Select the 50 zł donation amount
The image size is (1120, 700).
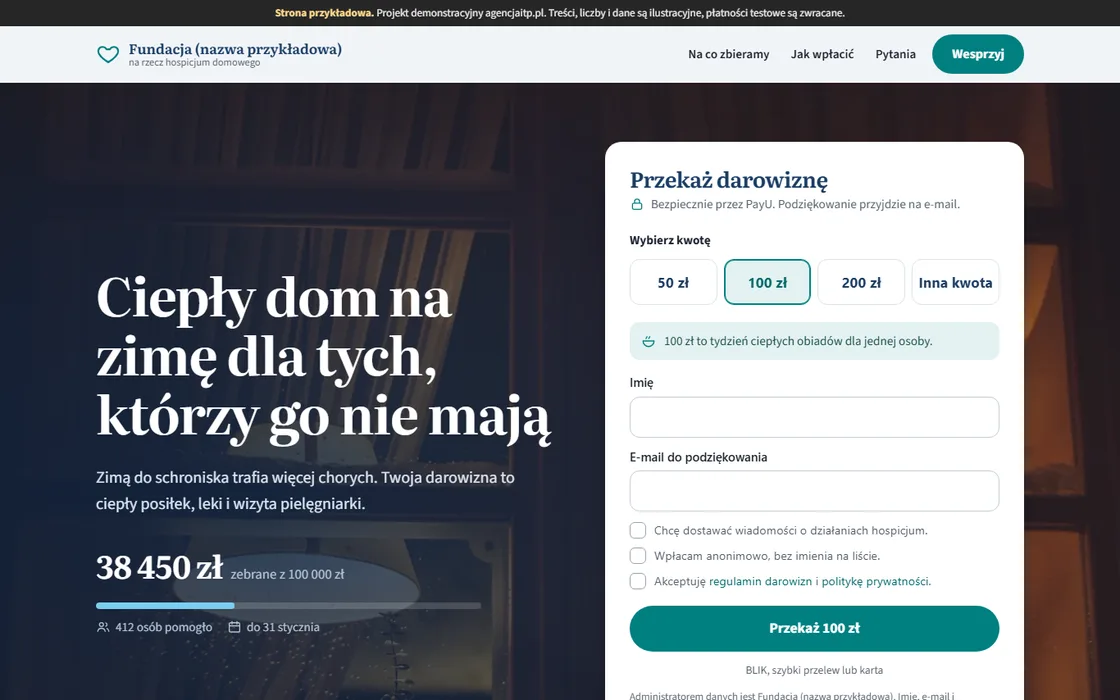click(673, 282)
